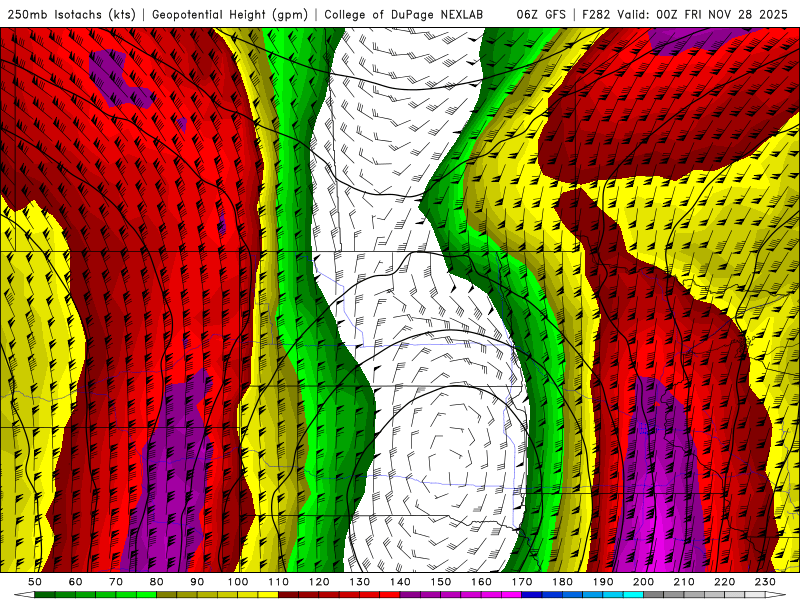
Task: Select the 150 value on the color scale
Action: tap(441, 582)
